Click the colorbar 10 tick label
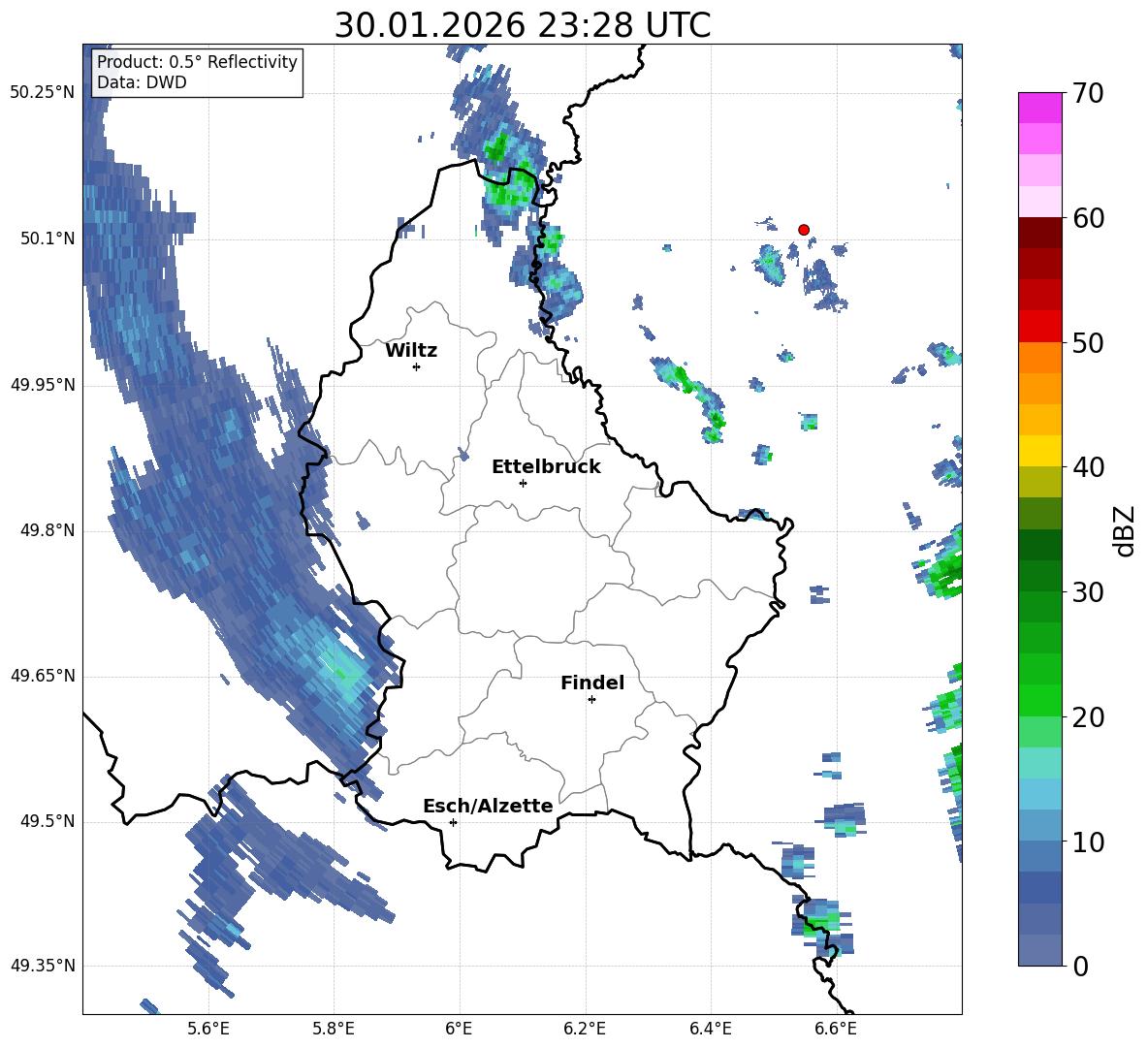This screenshot has width=1148, height=1048. 1088,842
